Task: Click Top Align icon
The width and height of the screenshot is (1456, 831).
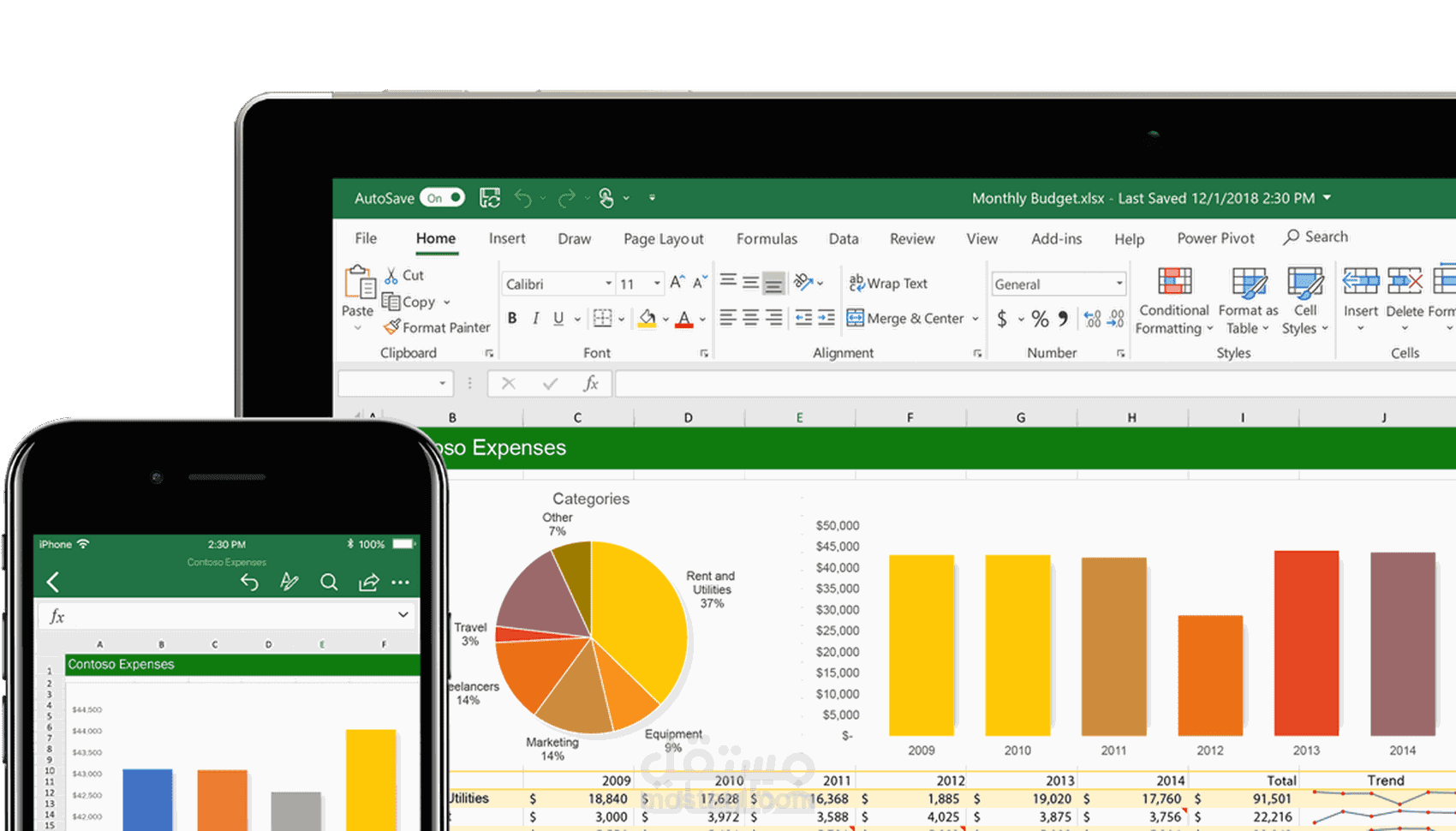Action: [728, 281]
